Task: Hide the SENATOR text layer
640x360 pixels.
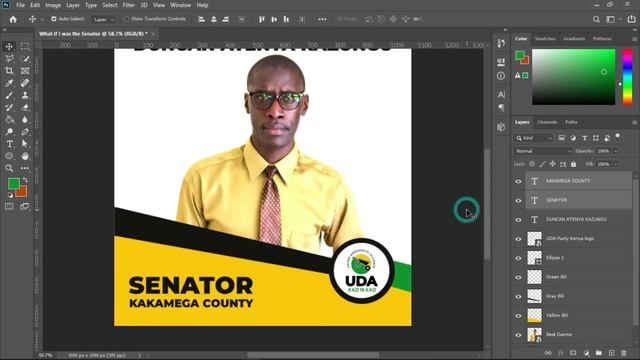Action: [x=518, y=200]
